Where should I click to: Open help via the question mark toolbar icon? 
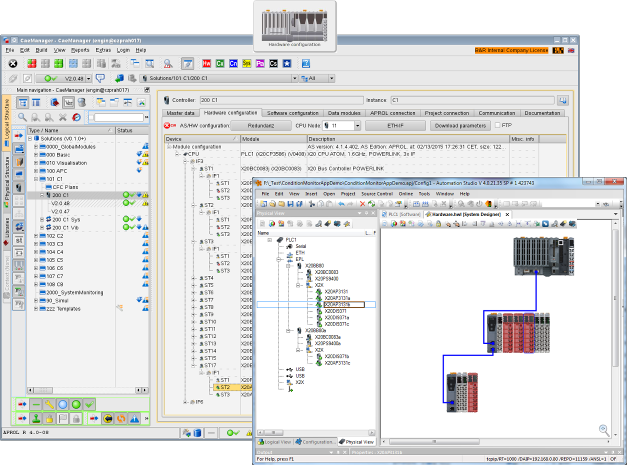click(306, 64)
